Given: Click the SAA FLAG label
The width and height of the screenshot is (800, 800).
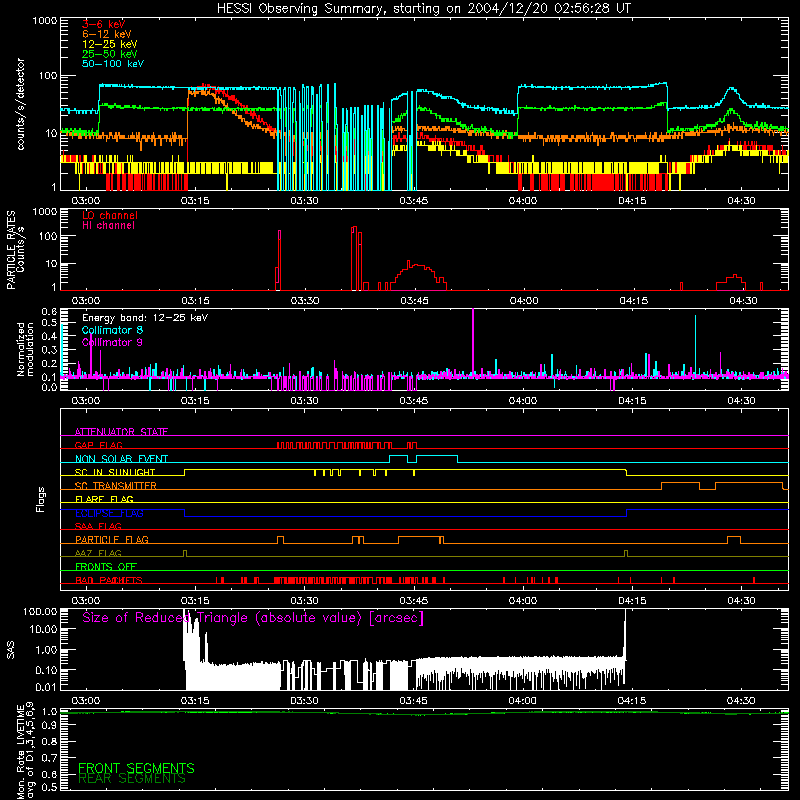Looking at the screenshot, I should [98, 526].
